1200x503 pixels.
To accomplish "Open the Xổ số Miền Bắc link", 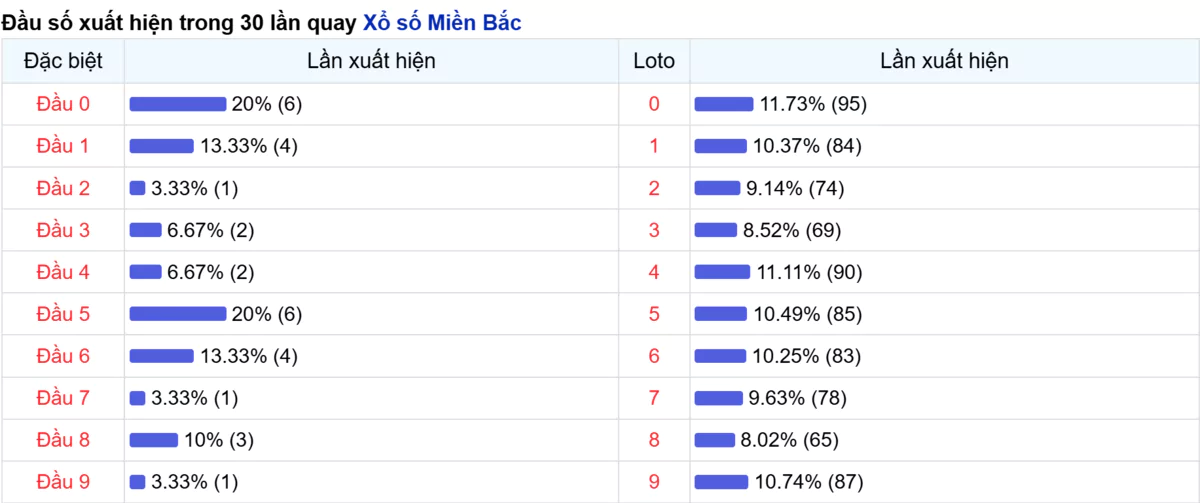I will 443,23.
